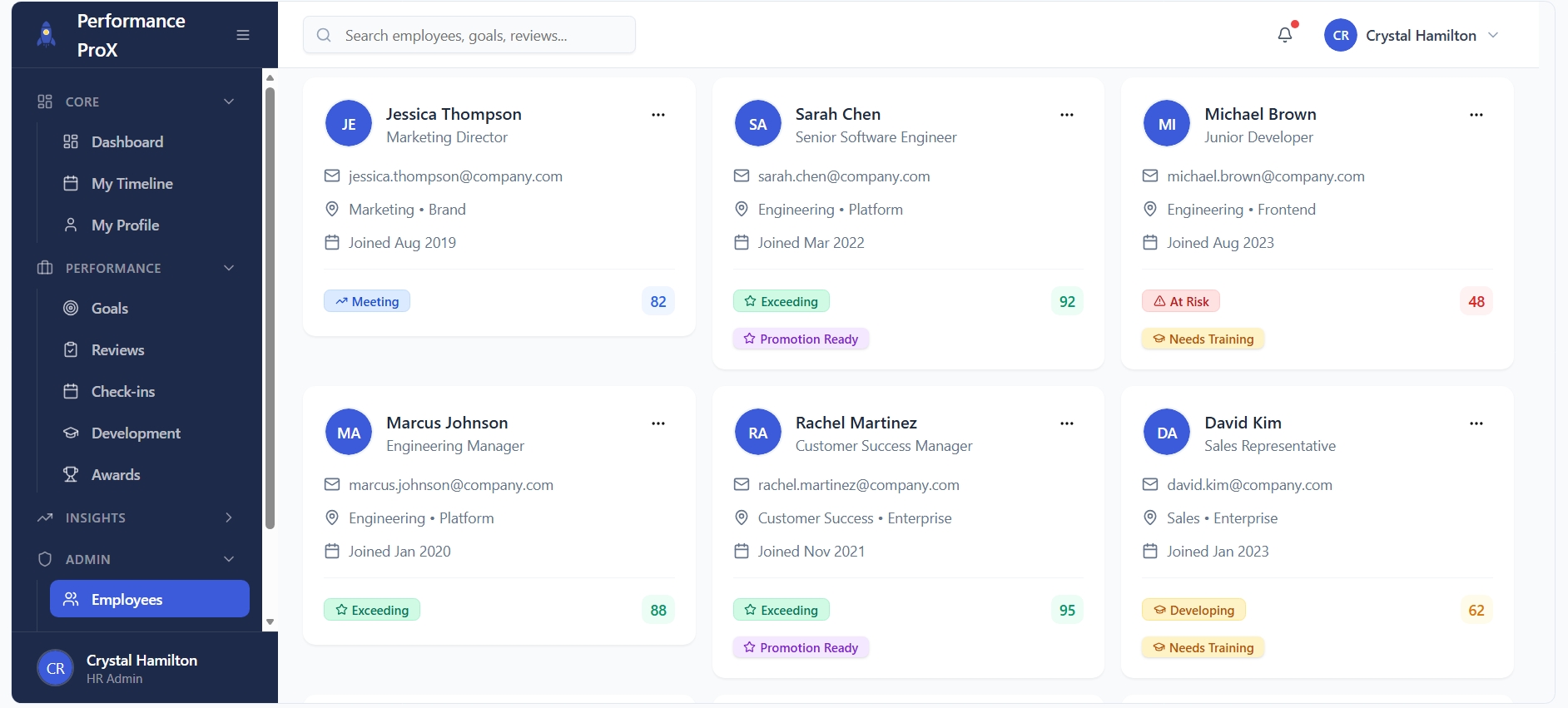Click mail icon beside david.kim@company.com
The width and height of the screenshot is (1568, 708).
coord(1150,485)
